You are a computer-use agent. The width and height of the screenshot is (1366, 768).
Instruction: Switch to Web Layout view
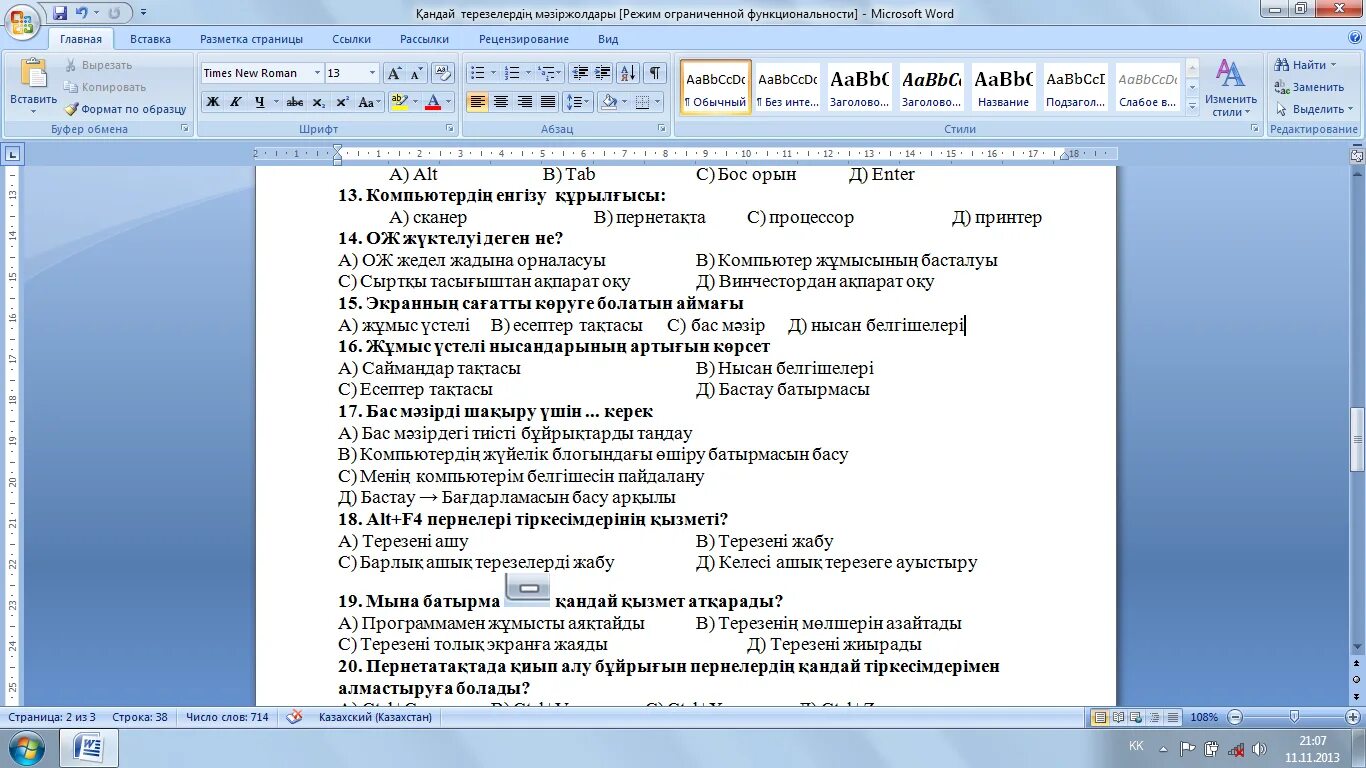pyautogui.click(x=1136, y=717)
